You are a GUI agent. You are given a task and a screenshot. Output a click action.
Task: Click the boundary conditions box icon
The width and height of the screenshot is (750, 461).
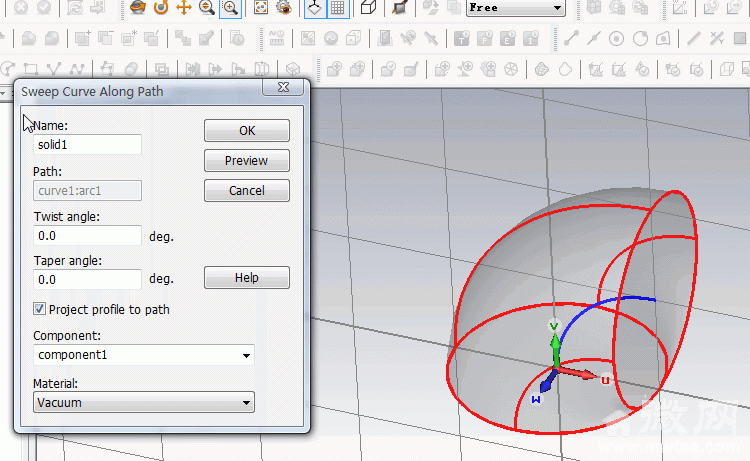click(x=353, y=38)
